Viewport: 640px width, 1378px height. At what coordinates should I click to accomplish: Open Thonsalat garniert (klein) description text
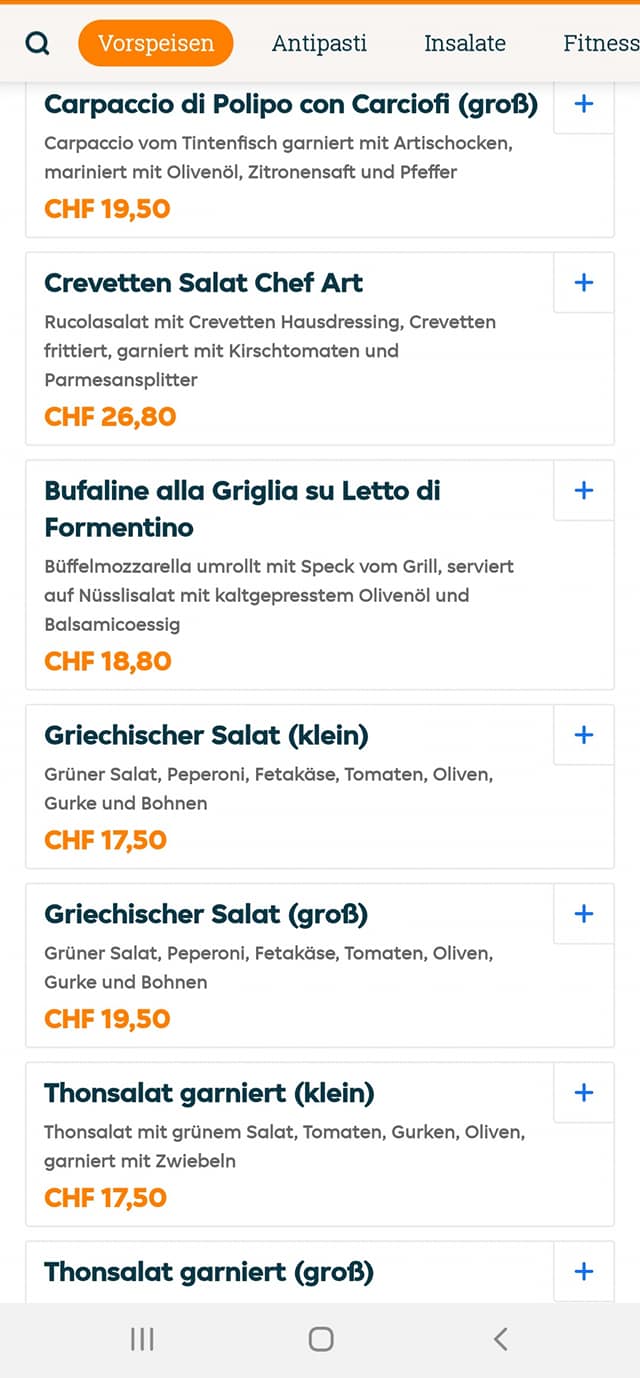click(x=285, y=1147)
